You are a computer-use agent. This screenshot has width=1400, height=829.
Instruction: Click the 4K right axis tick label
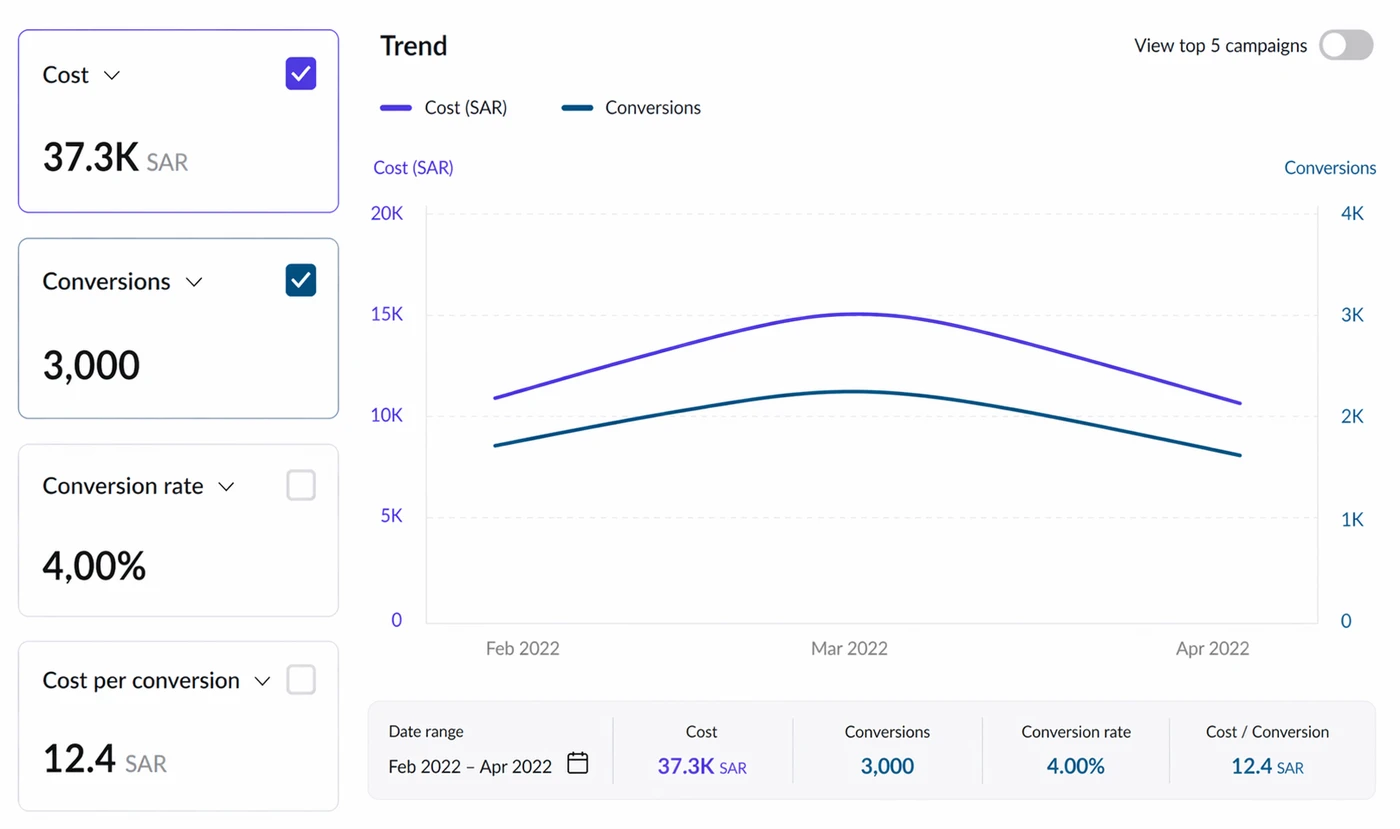[1353, 213]
